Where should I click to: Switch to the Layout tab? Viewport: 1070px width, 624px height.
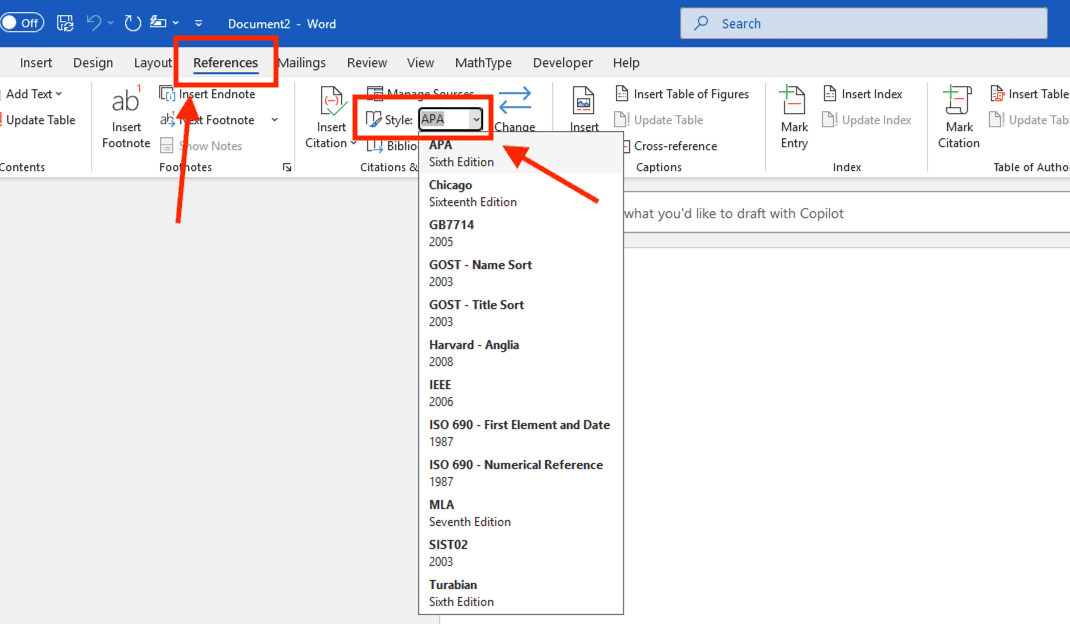[x=152, y=63]
